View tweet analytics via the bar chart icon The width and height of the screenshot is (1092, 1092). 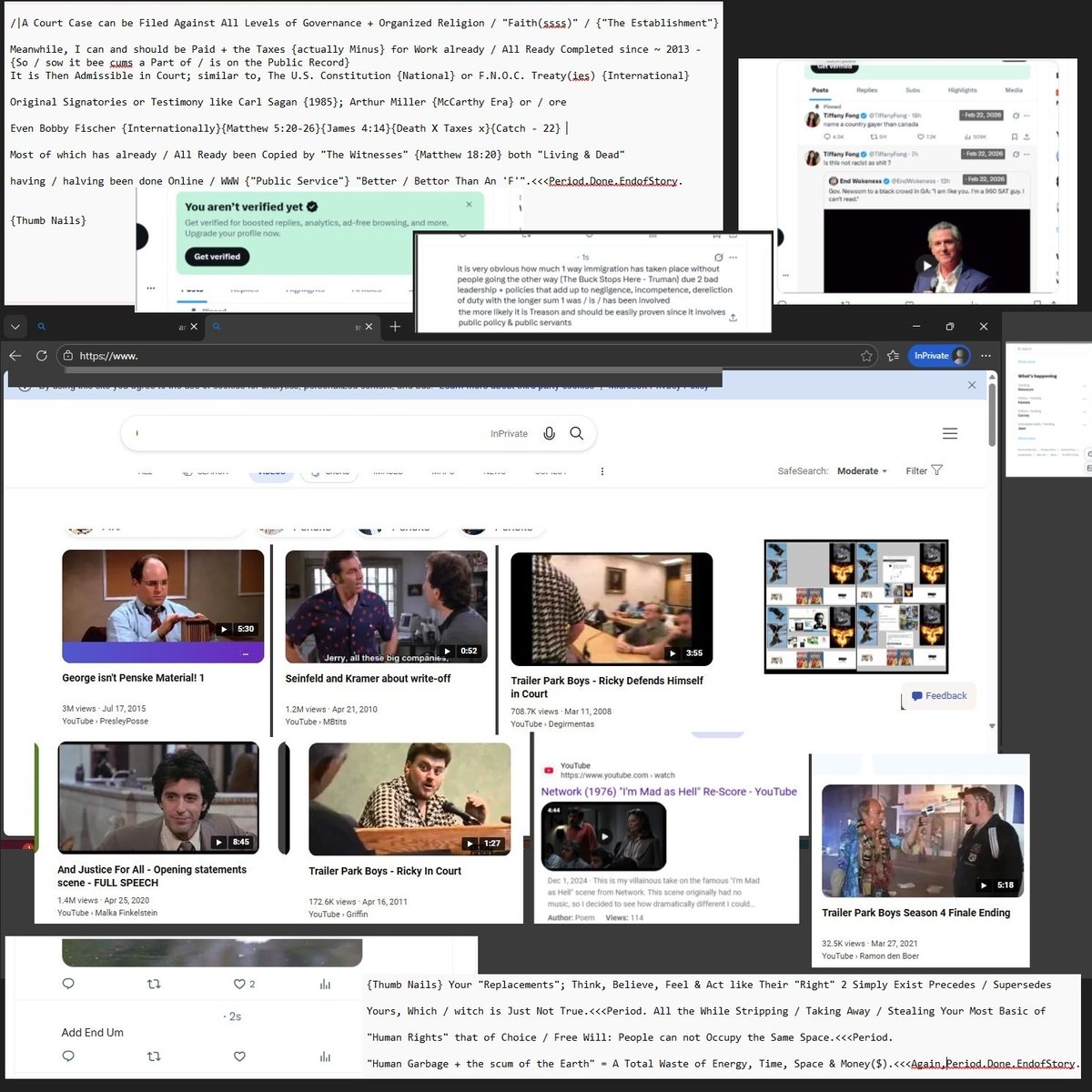click(967, 137)
